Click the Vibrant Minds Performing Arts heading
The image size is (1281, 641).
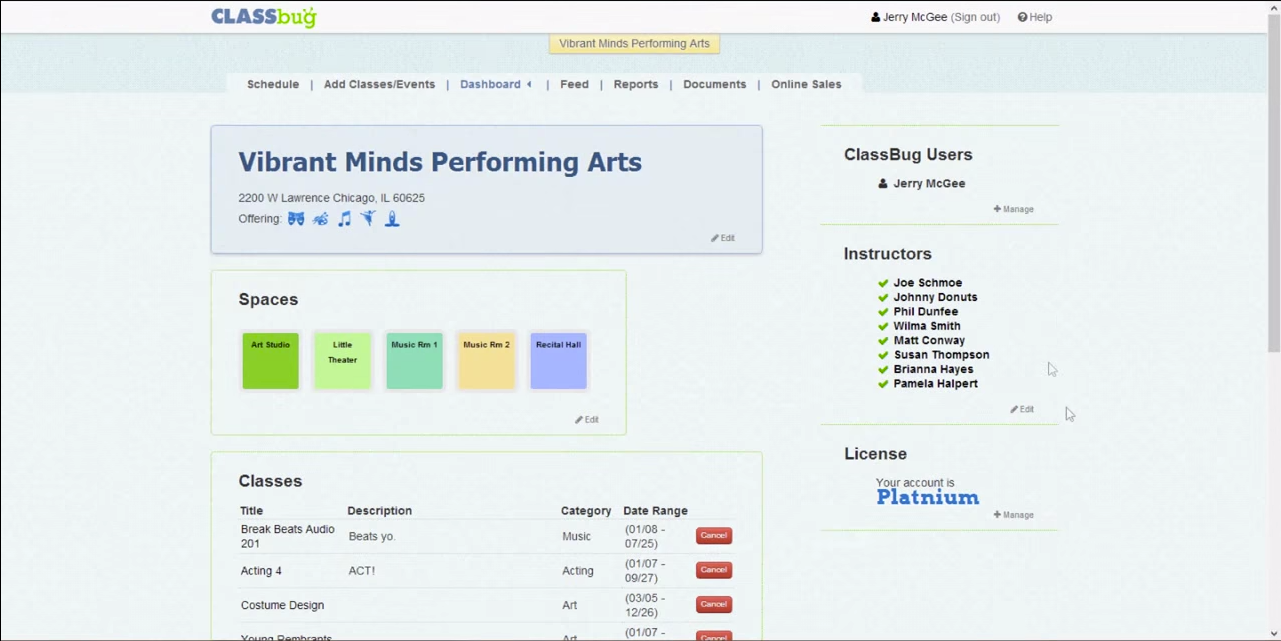(x=440, y=162)
